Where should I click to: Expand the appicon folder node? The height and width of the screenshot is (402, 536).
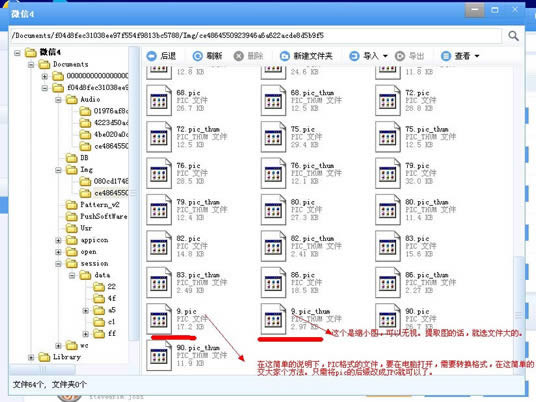[58, 241]
